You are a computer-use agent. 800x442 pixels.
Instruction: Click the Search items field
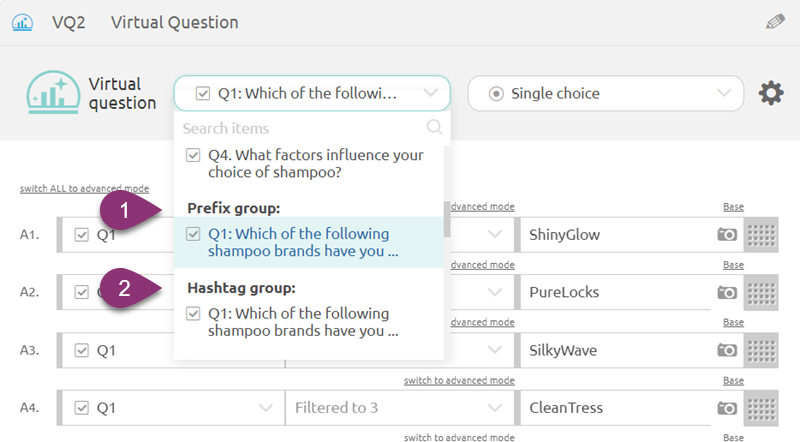tap(304, 128)
